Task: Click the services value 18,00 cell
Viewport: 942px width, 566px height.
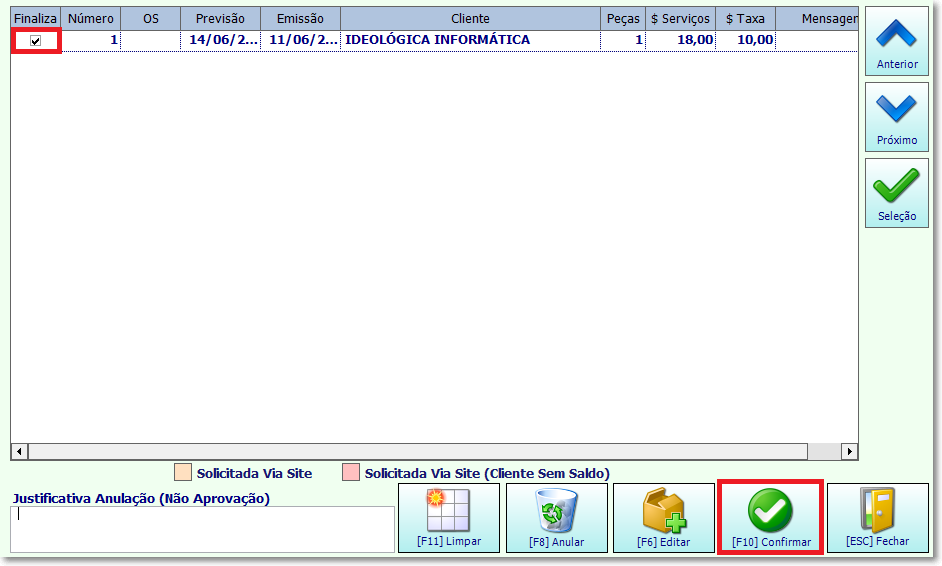Action: click(x=681, y=40)
